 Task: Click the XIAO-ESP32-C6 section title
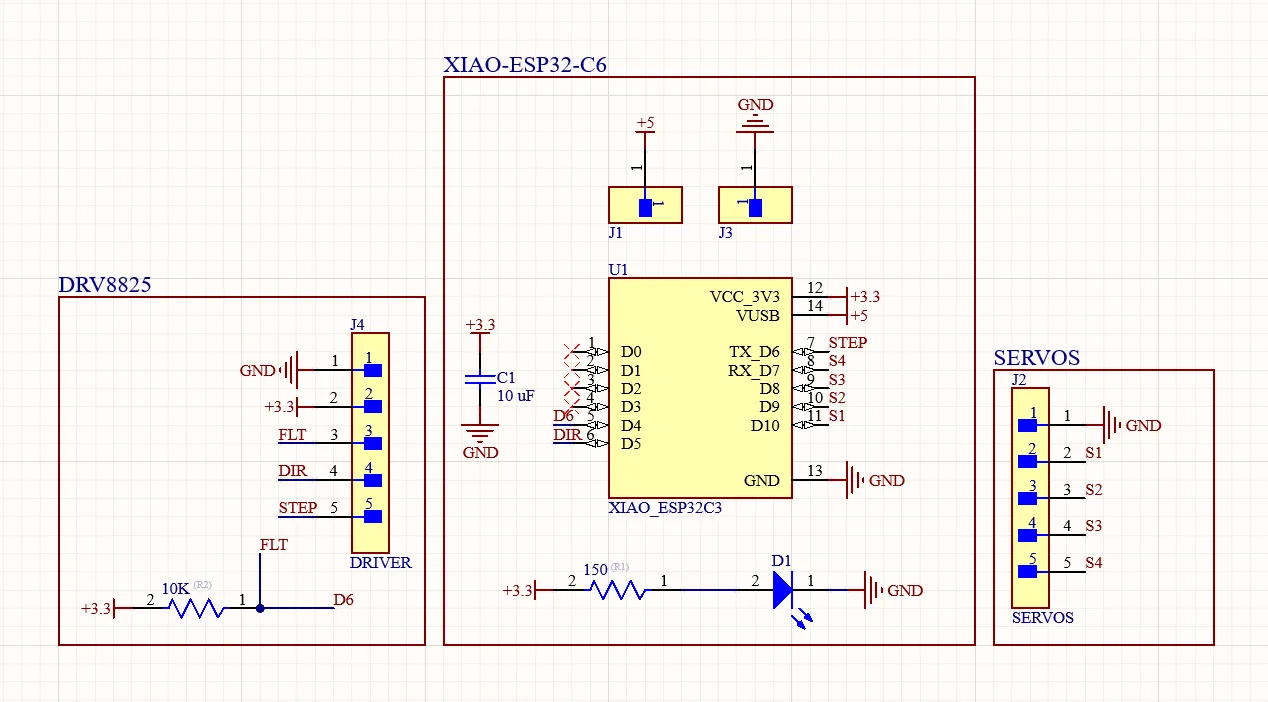click(525, 65)
